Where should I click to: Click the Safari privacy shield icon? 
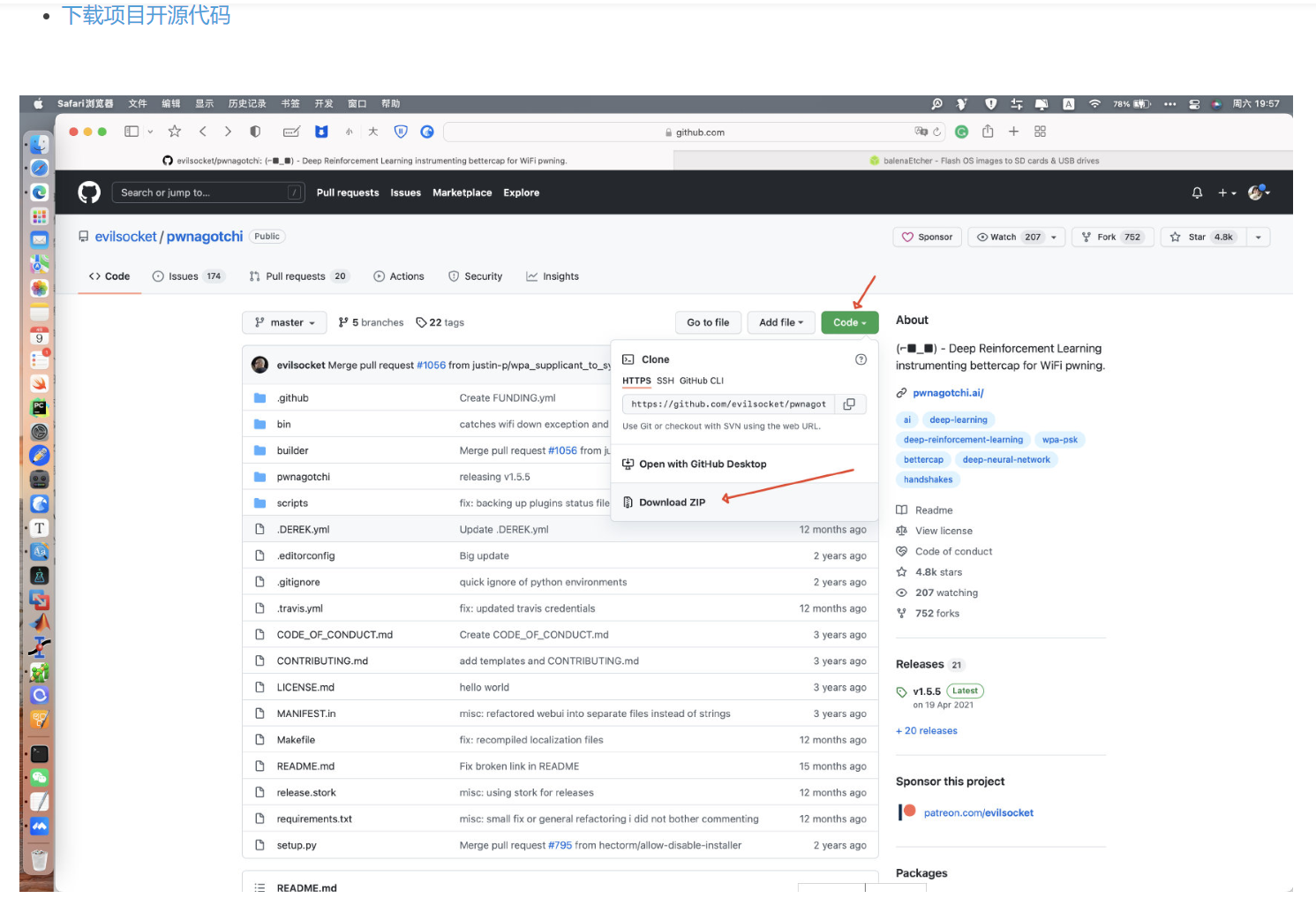coord(255,132)
